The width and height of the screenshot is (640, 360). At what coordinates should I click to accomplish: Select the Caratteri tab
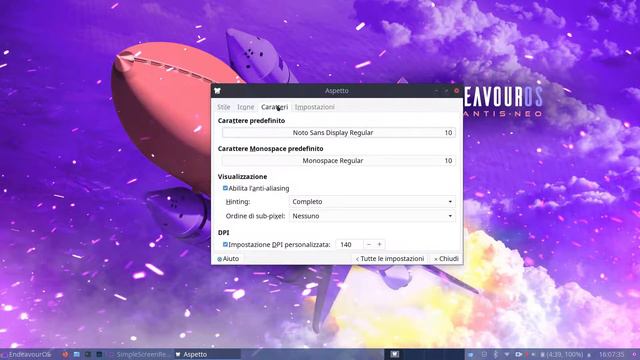point(274,107)
